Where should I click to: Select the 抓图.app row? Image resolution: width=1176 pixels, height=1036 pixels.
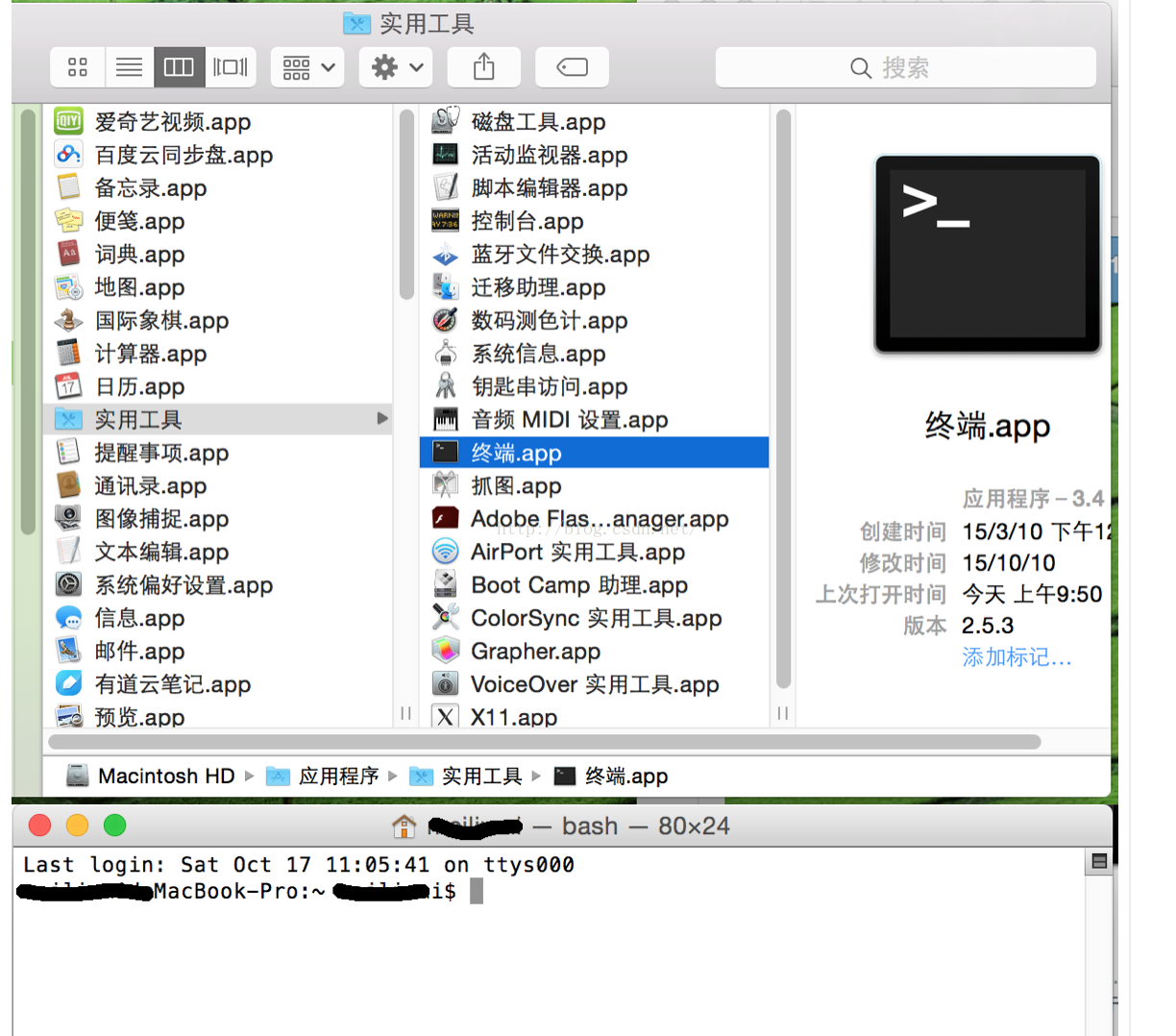pos(594,485)
